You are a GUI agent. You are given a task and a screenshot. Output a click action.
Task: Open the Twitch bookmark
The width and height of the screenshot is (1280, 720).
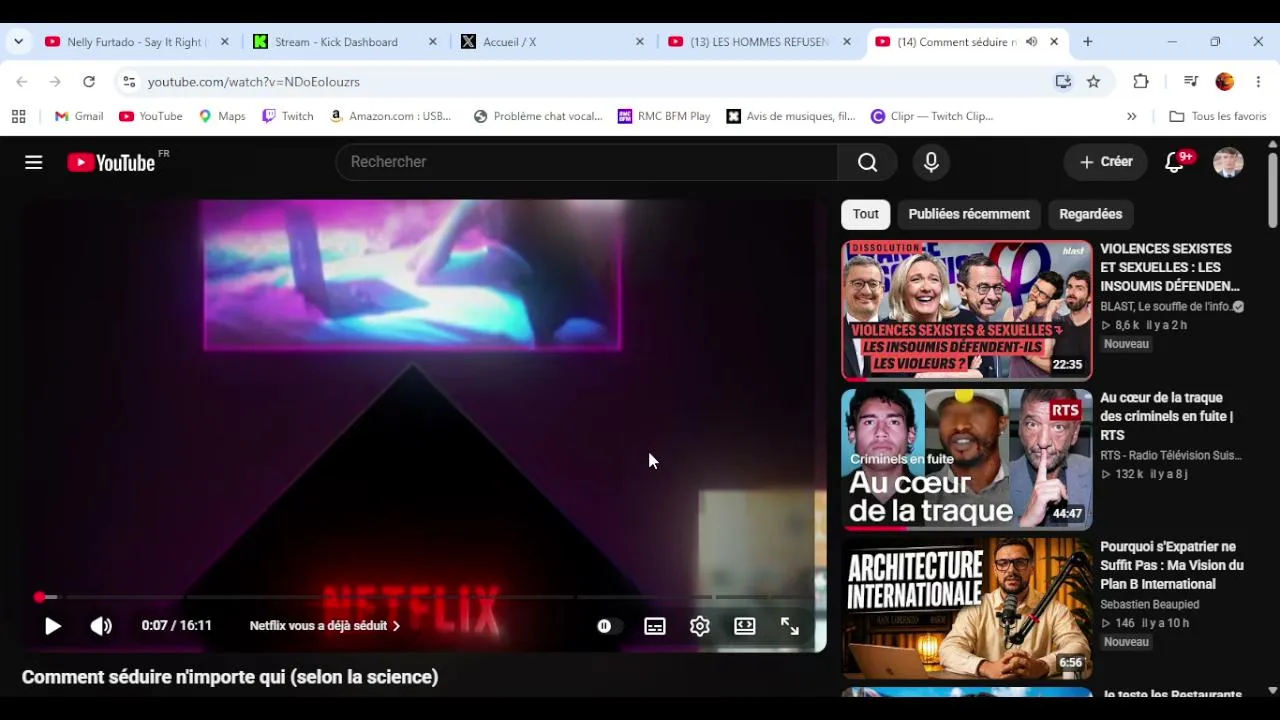click(x=287, y=116)
